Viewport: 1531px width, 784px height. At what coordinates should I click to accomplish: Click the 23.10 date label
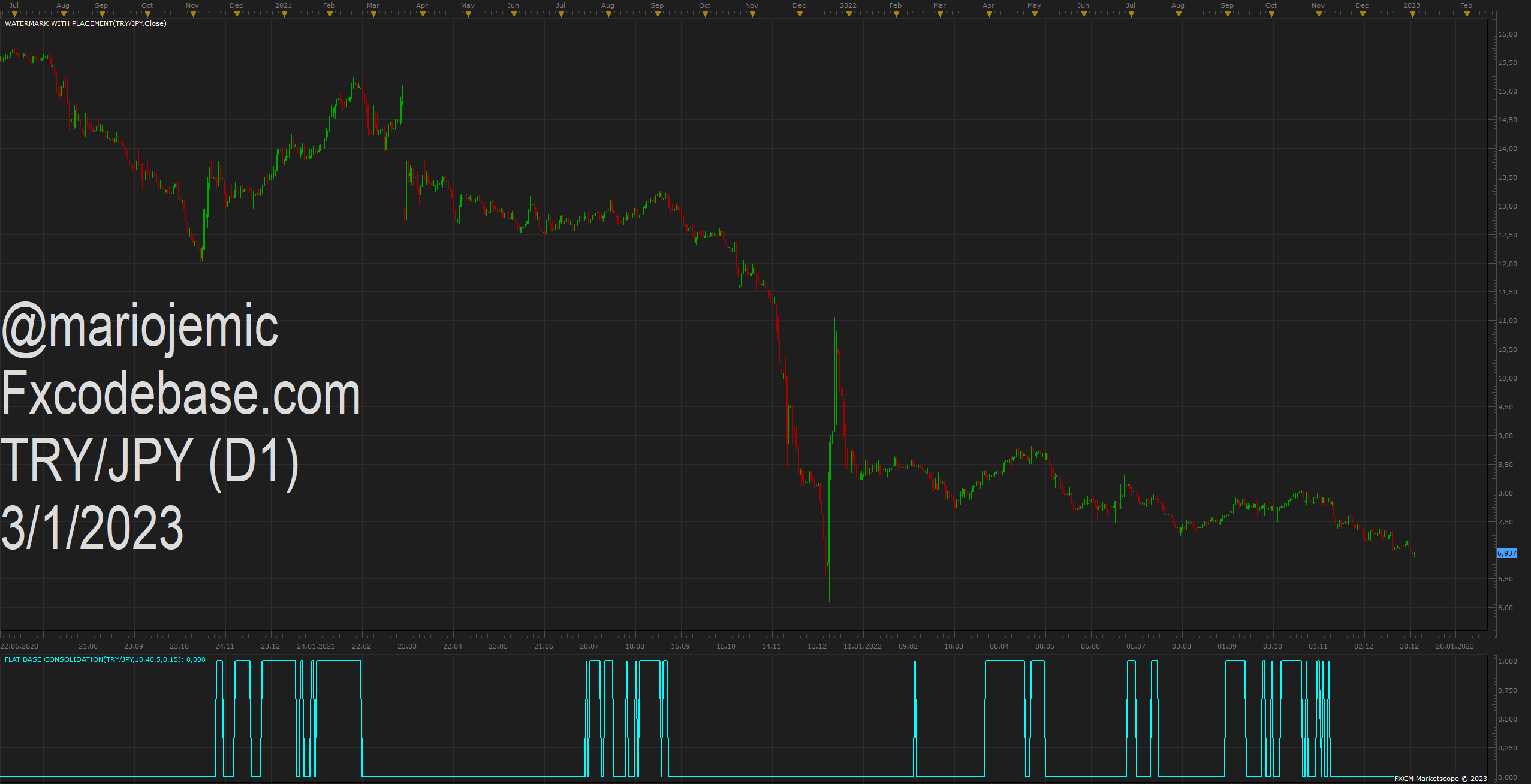[179, 646]
